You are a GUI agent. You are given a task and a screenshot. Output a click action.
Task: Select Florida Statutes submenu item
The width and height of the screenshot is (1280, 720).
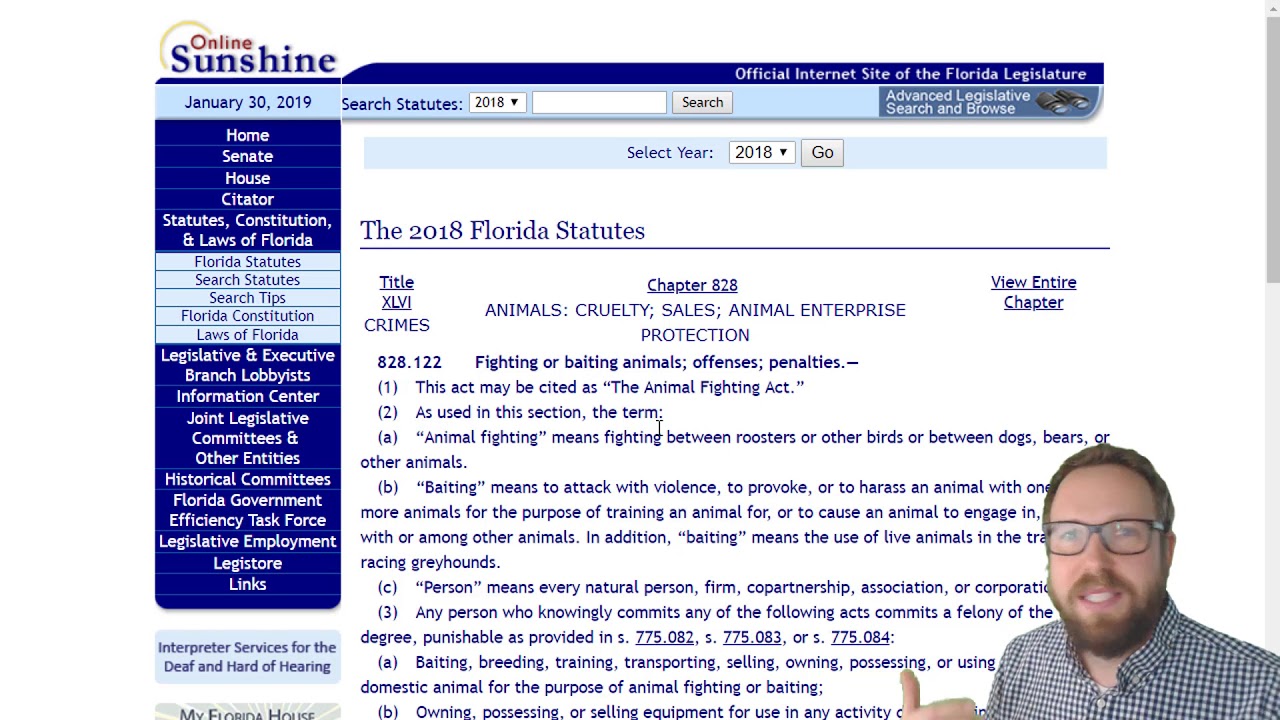247,261
